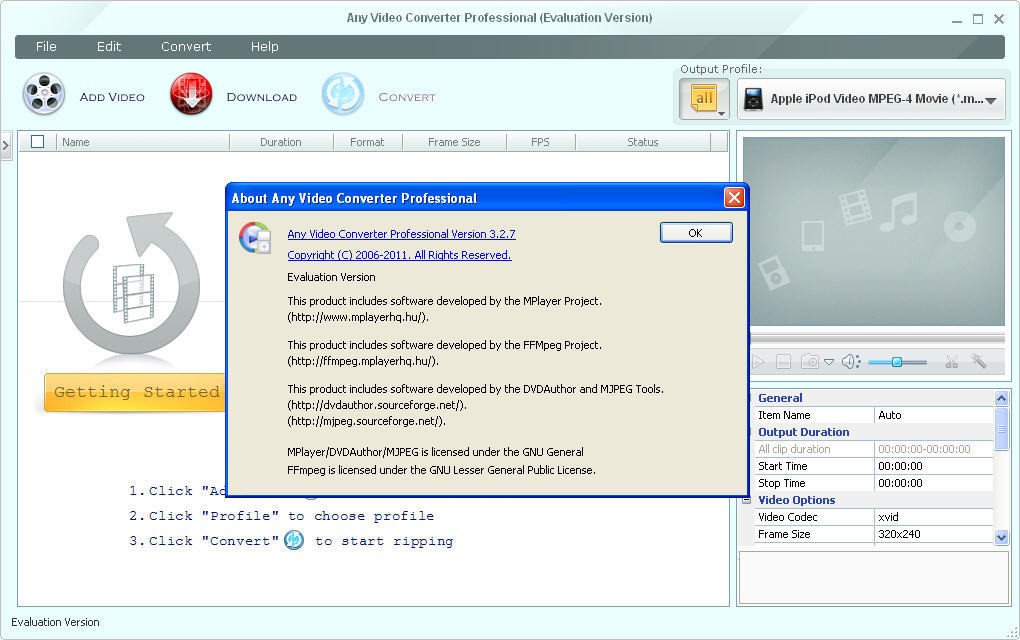Select the Output Duration section header
Screen dimensions: 1020x640
(804, 432)
